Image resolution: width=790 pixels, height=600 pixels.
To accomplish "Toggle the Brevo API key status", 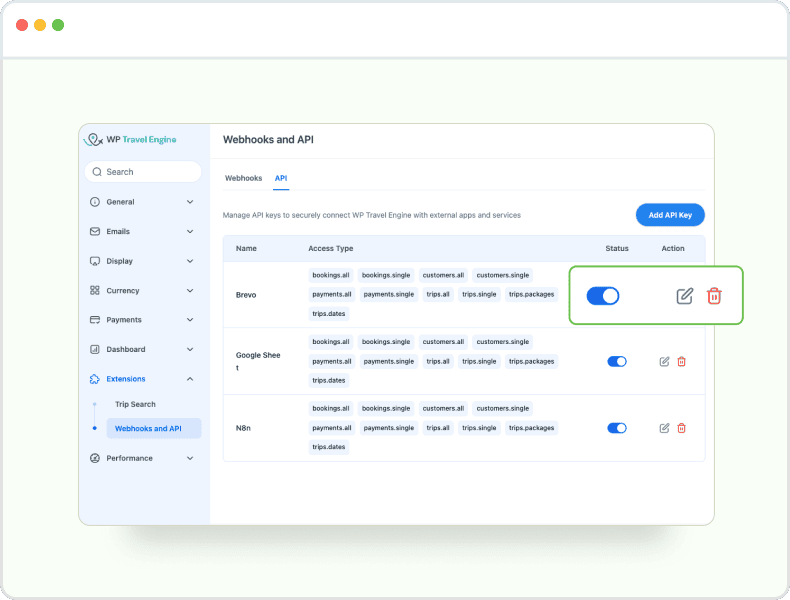I will pos(603,296).
